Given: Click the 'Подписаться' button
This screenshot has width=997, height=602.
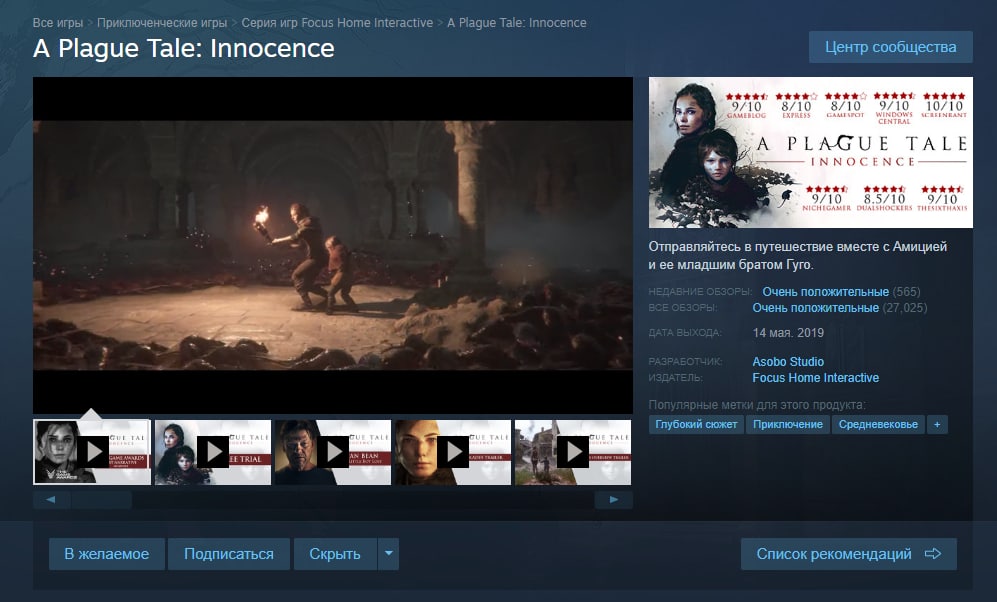Looking at the screenshot, I should pos(229,554).
